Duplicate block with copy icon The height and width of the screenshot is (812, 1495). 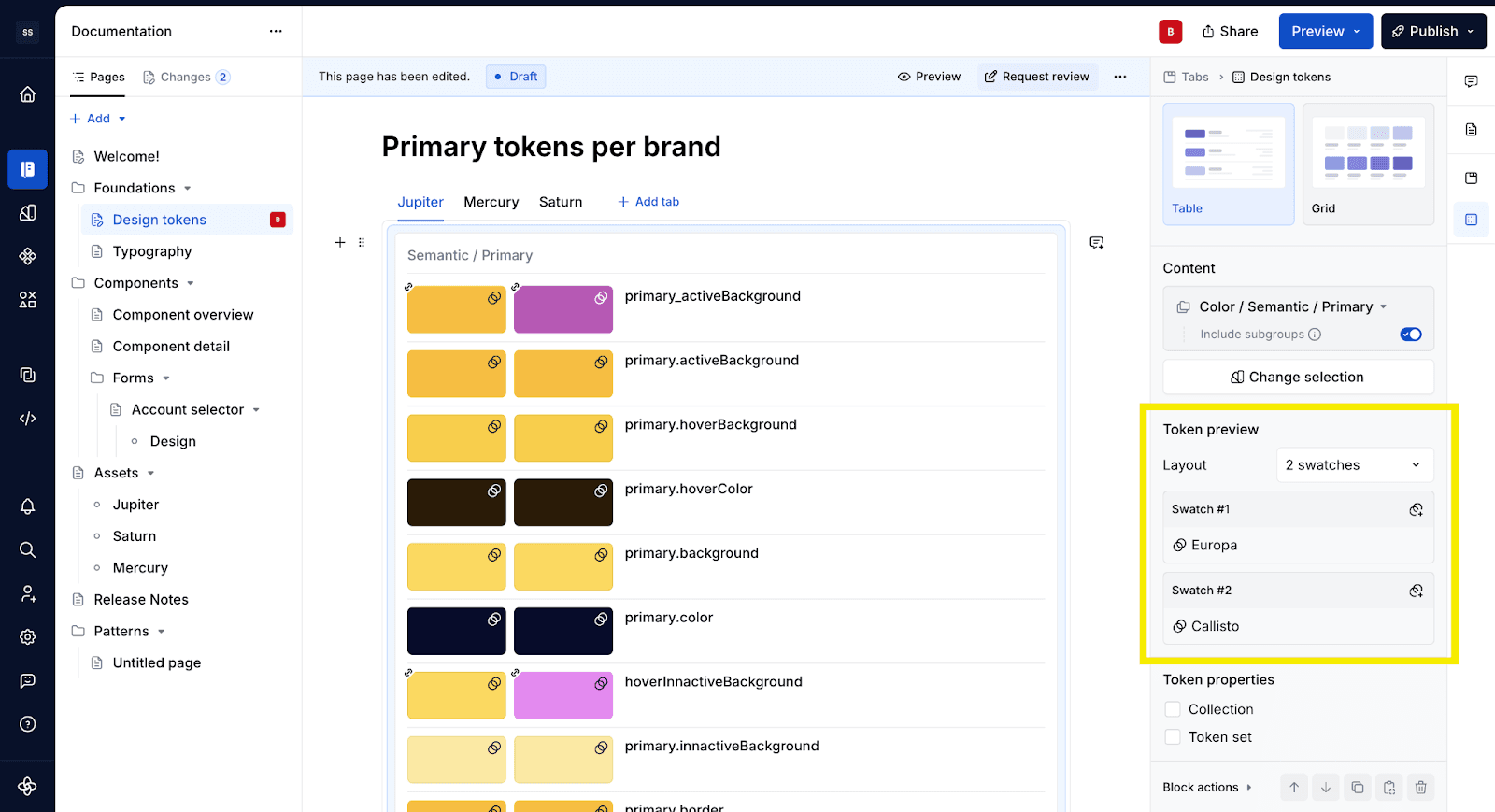[1358, 788]
